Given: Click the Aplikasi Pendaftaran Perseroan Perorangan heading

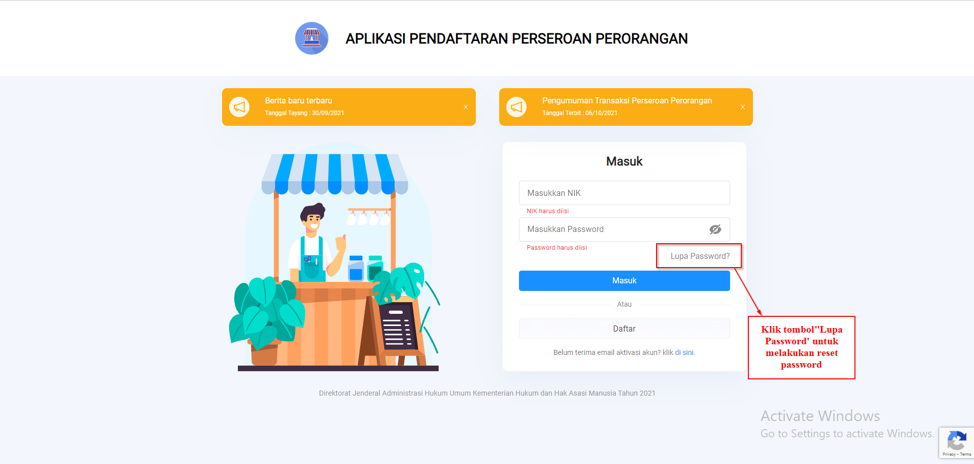Looking at the screenshot, I should [x=516, y=39].
